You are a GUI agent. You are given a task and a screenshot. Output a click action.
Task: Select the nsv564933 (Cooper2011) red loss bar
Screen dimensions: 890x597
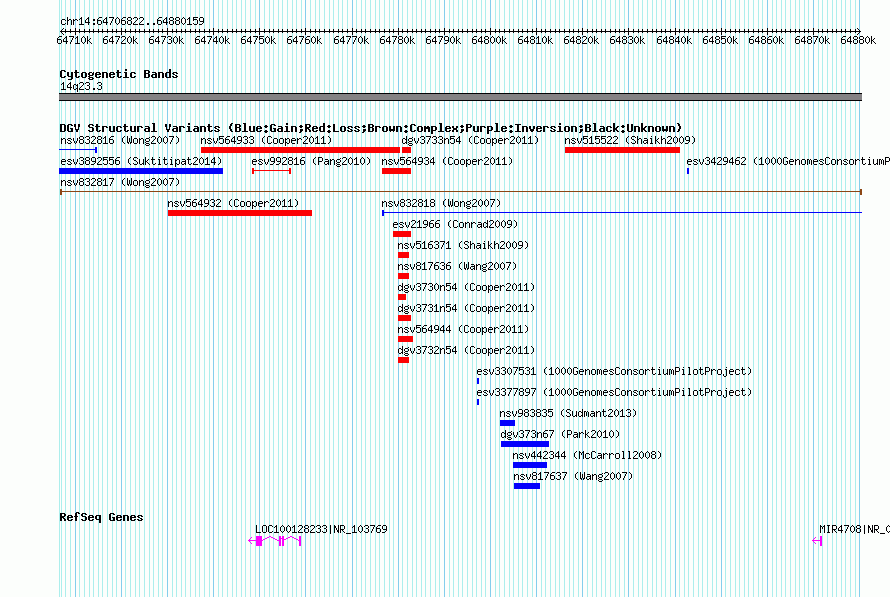300,150
